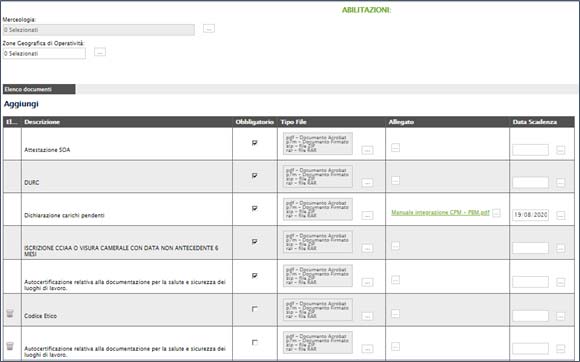580x362 pixels.
Task: Select the 'Codice Etico' description text
Action: 40,316
